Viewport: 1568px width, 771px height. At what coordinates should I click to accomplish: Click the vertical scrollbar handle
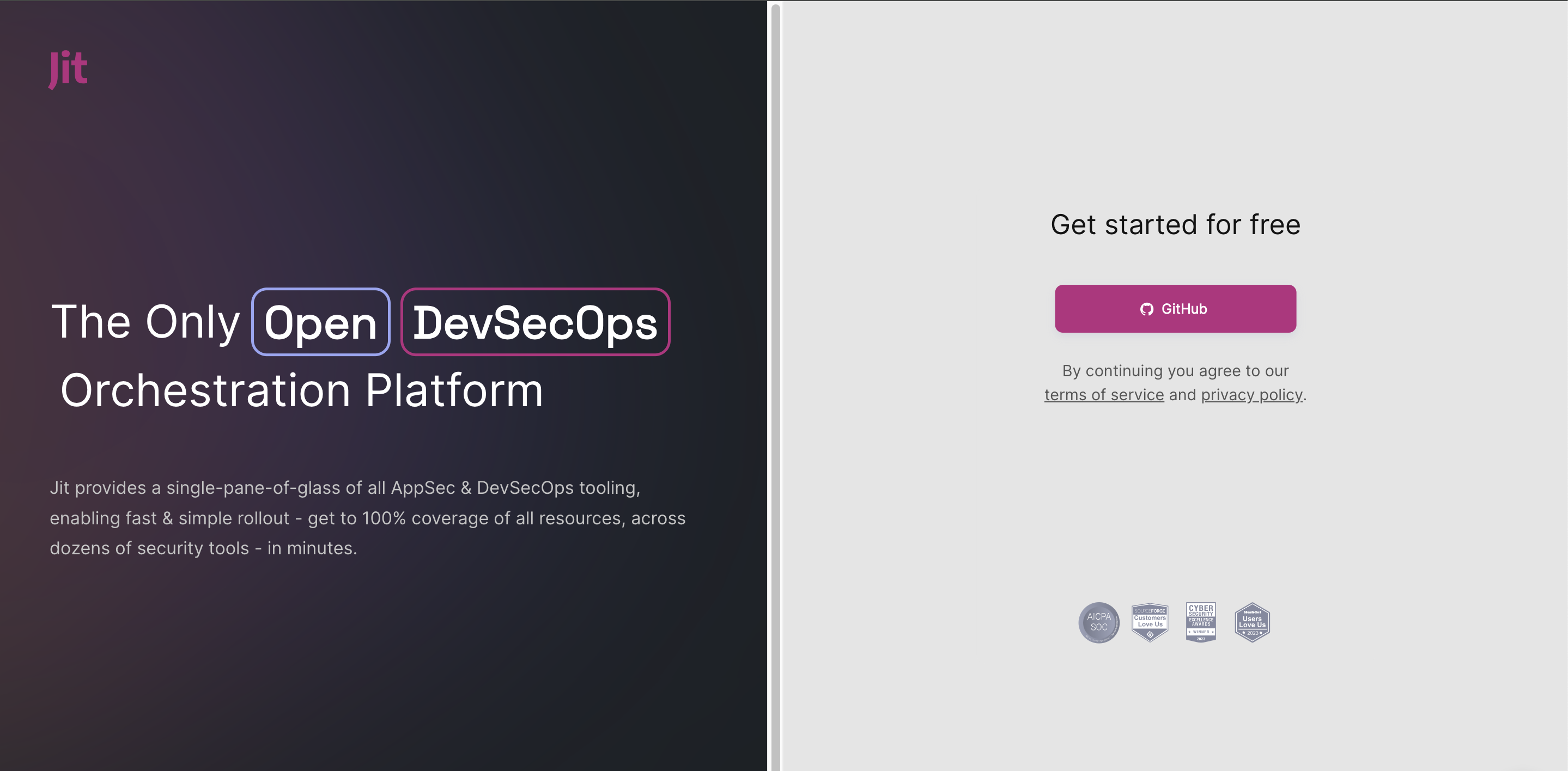pyautogui.click(x=775, y=383)
